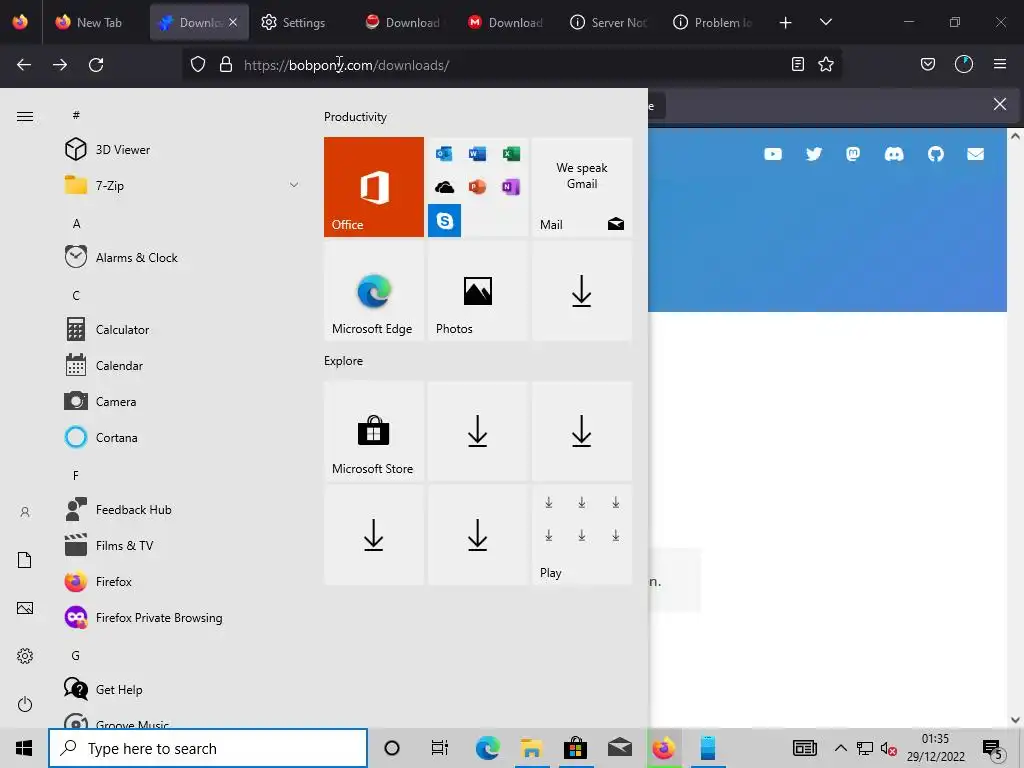Screen dimensions: 1024x768
Task: Open tracking protection shield icon
Action: (198, 65)
